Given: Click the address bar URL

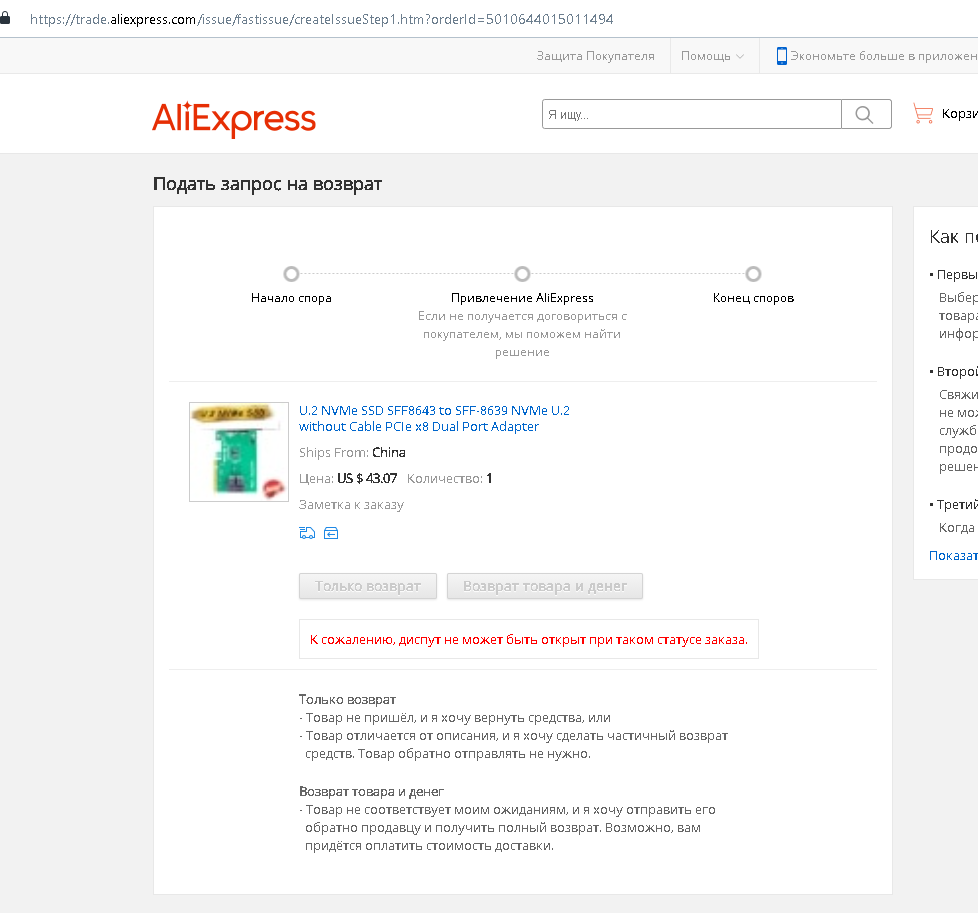Looking at the screenshot, I should click(x=322, y=19).
